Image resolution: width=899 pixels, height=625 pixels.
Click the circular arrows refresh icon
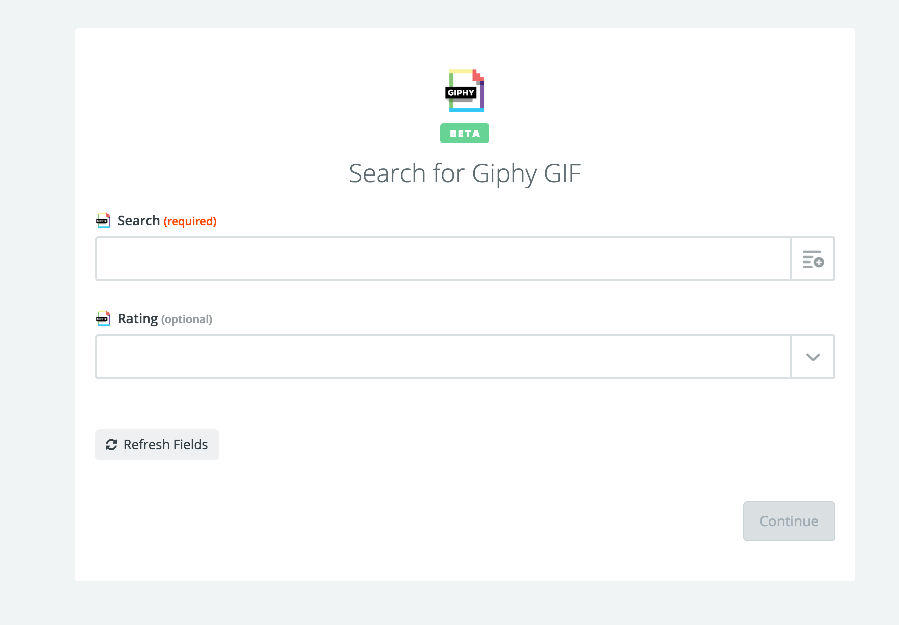[111, 444]
